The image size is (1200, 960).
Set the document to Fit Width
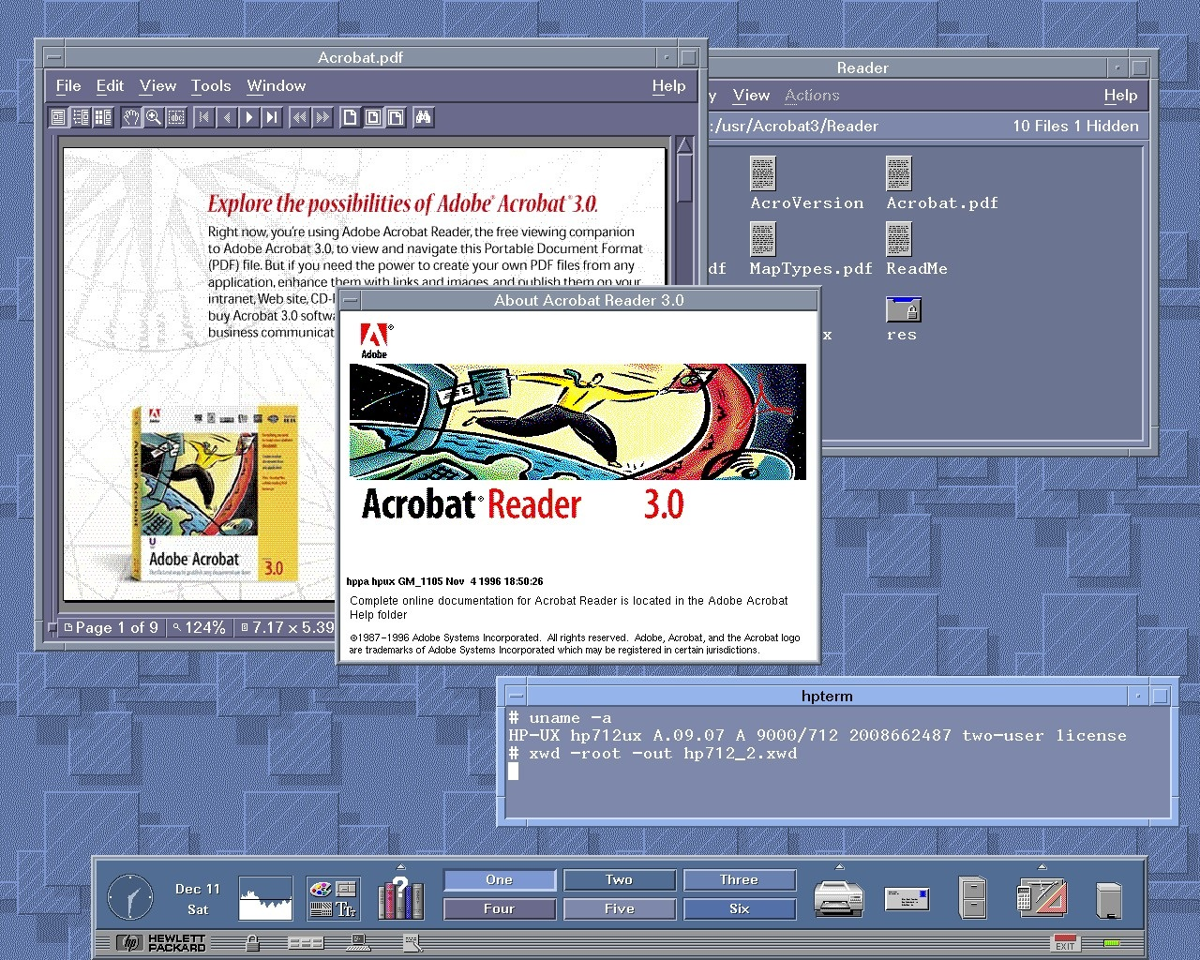(395, 117)
